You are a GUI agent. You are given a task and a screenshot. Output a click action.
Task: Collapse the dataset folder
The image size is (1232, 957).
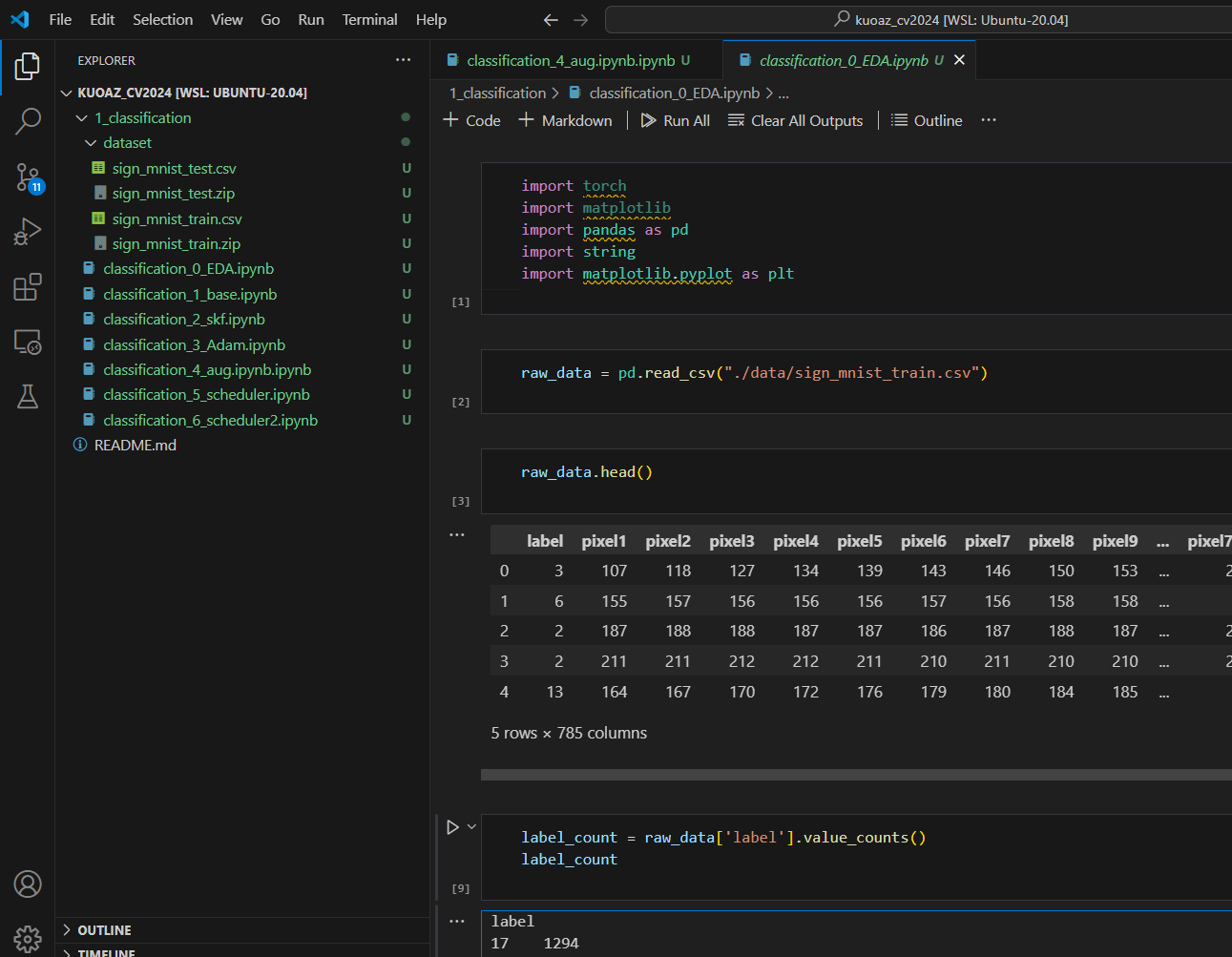[x=92, y=143]
